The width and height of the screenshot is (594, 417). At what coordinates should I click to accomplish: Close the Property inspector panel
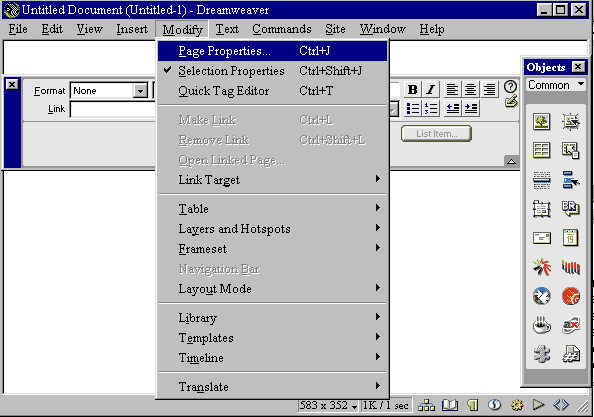click(12, 84)
